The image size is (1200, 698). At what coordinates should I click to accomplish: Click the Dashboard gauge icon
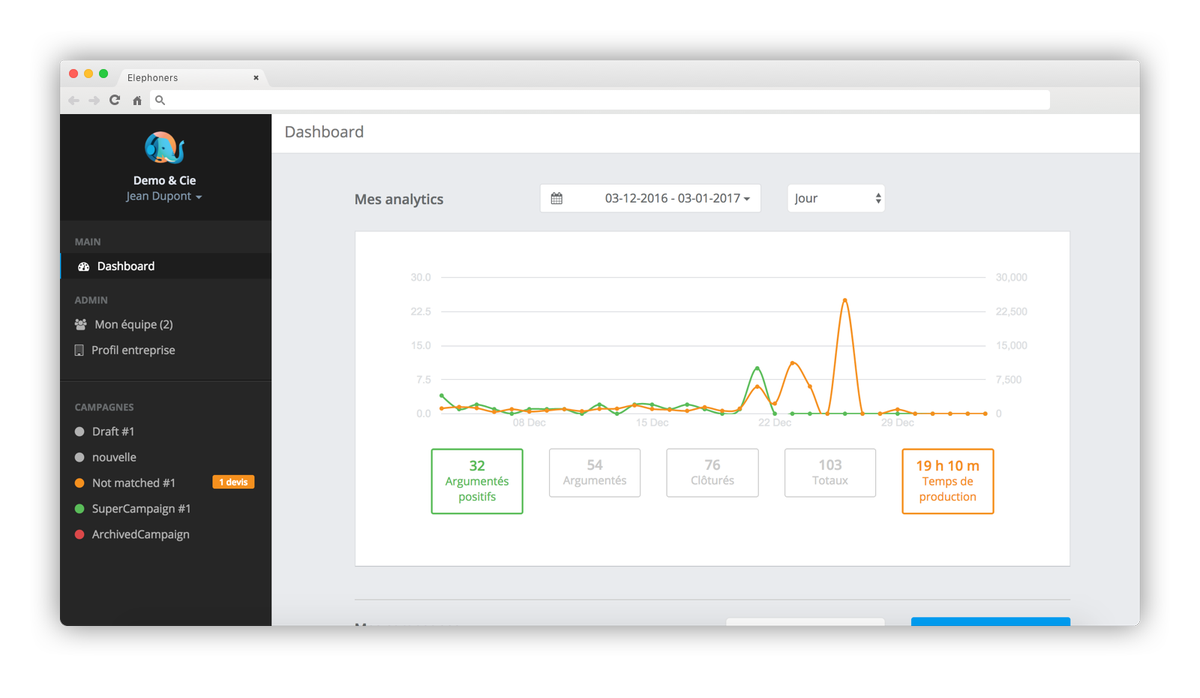point(84,267)
